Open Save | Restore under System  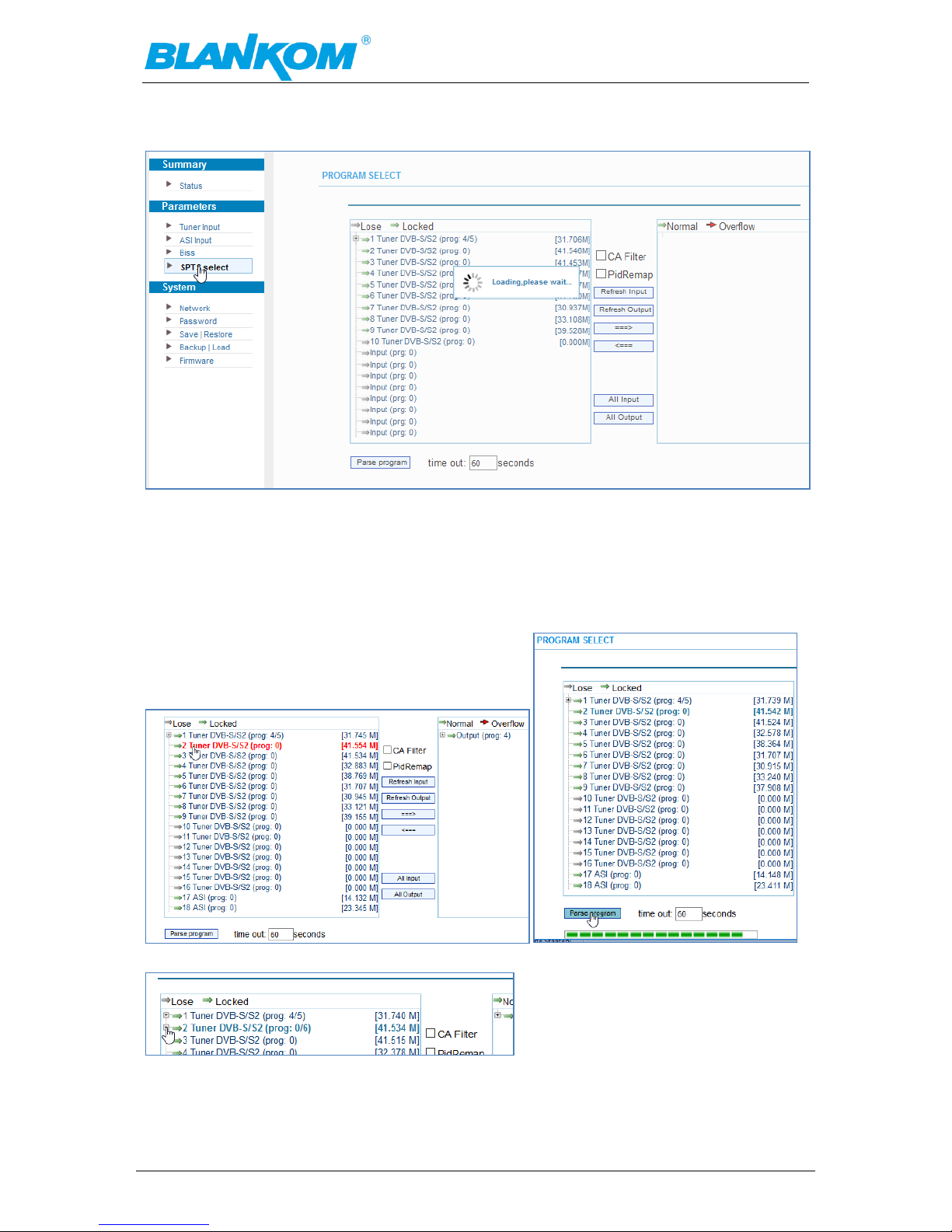tap(206, 334)
